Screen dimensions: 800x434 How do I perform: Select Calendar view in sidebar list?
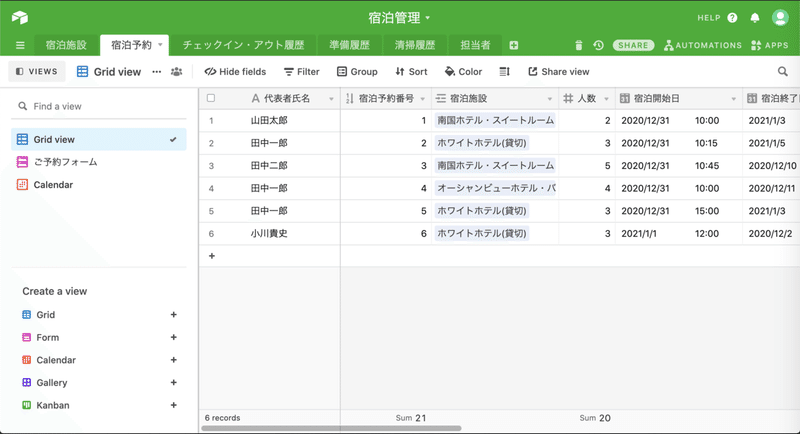99,185
